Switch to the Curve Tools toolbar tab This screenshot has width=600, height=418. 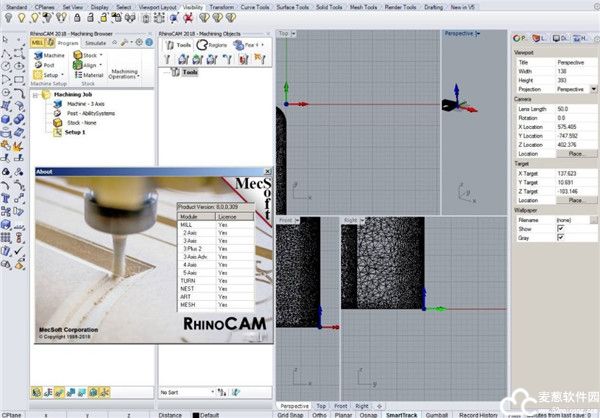tap(255, 7)
